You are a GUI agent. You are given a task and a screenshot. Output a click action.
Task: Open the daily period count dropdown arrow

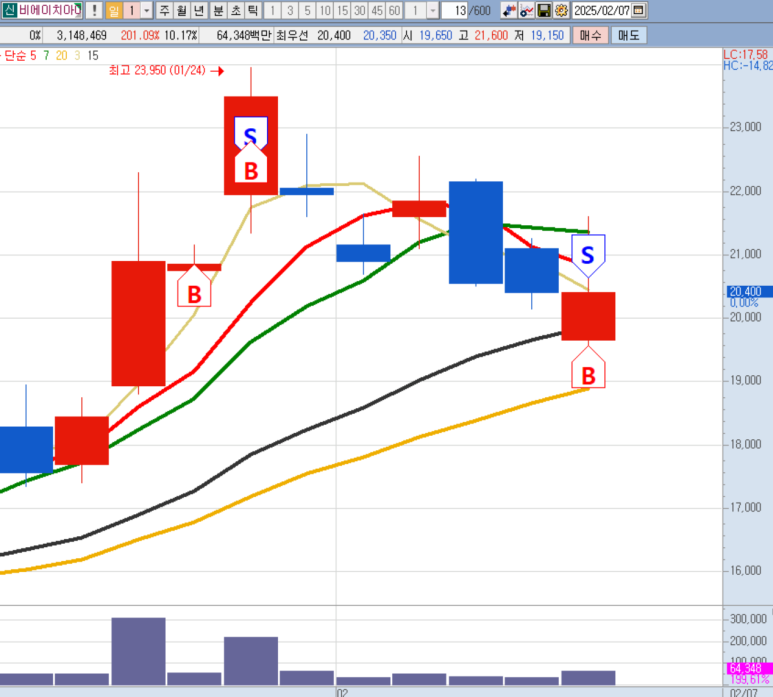146,10
